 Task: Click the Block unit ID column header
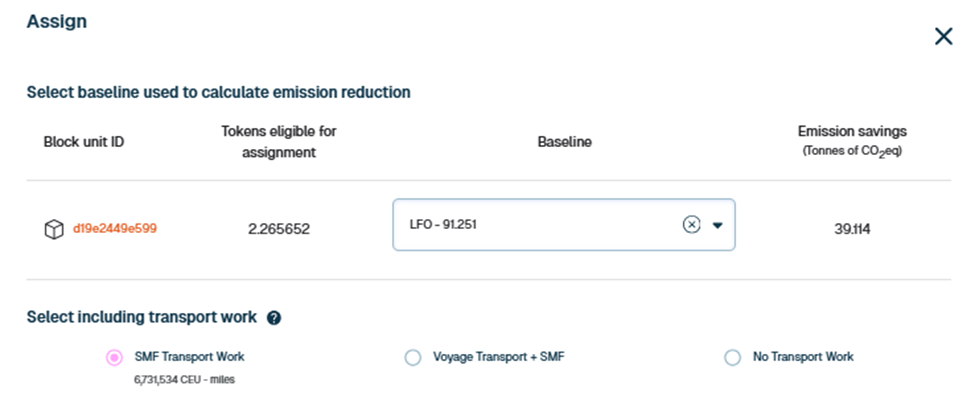coord(84,142)
